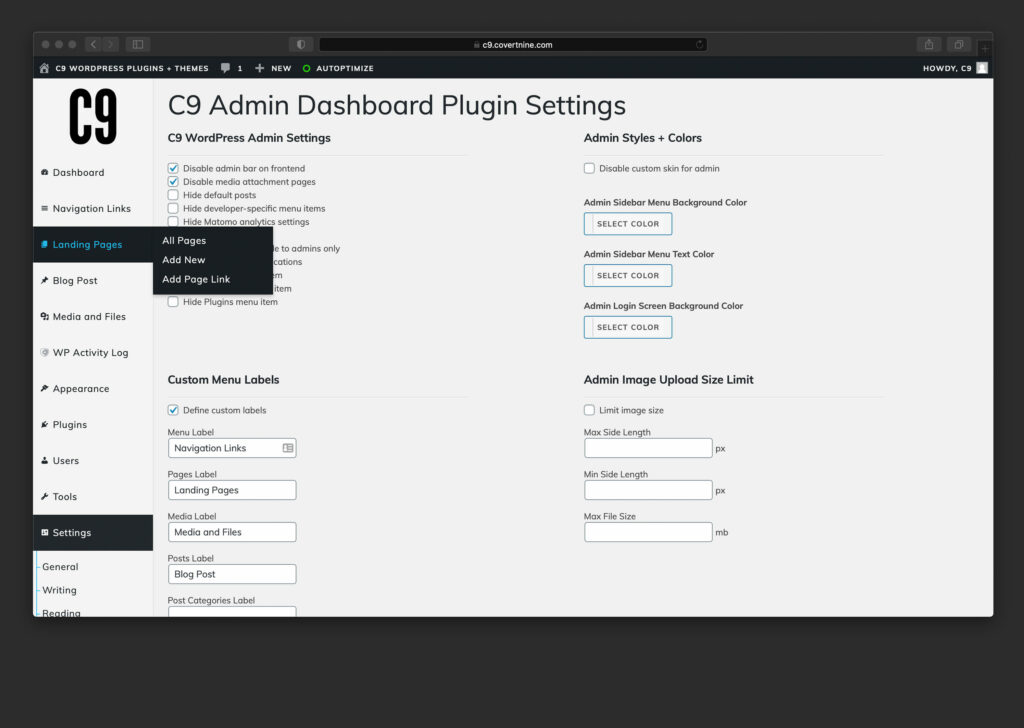Open the General settings link

click(x=60, y=567)
